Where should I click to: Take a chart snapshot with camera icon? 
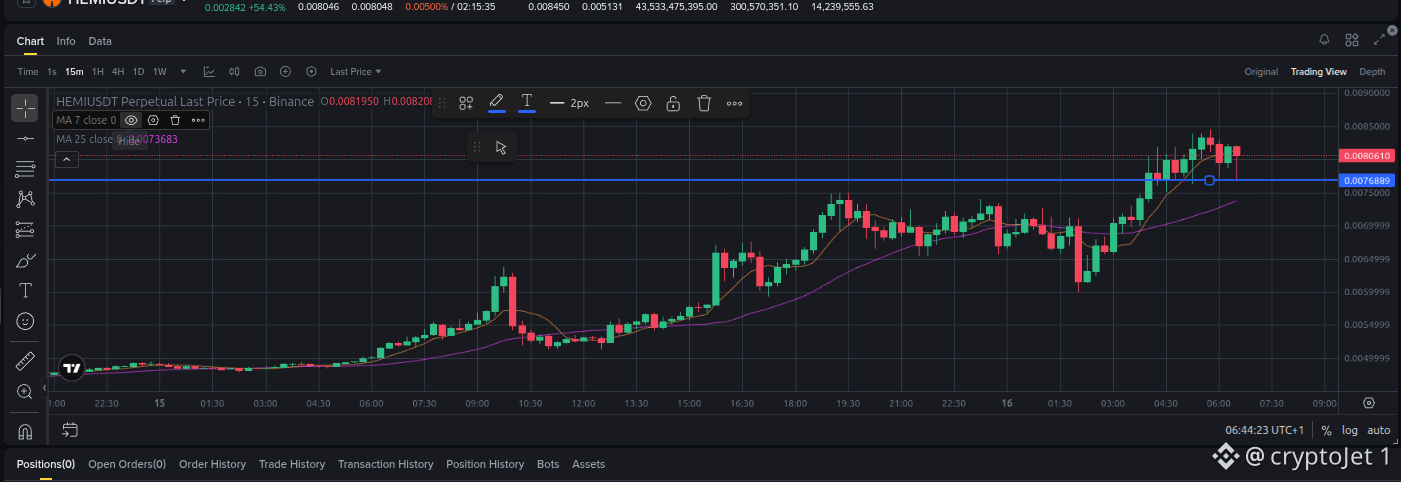260,72
